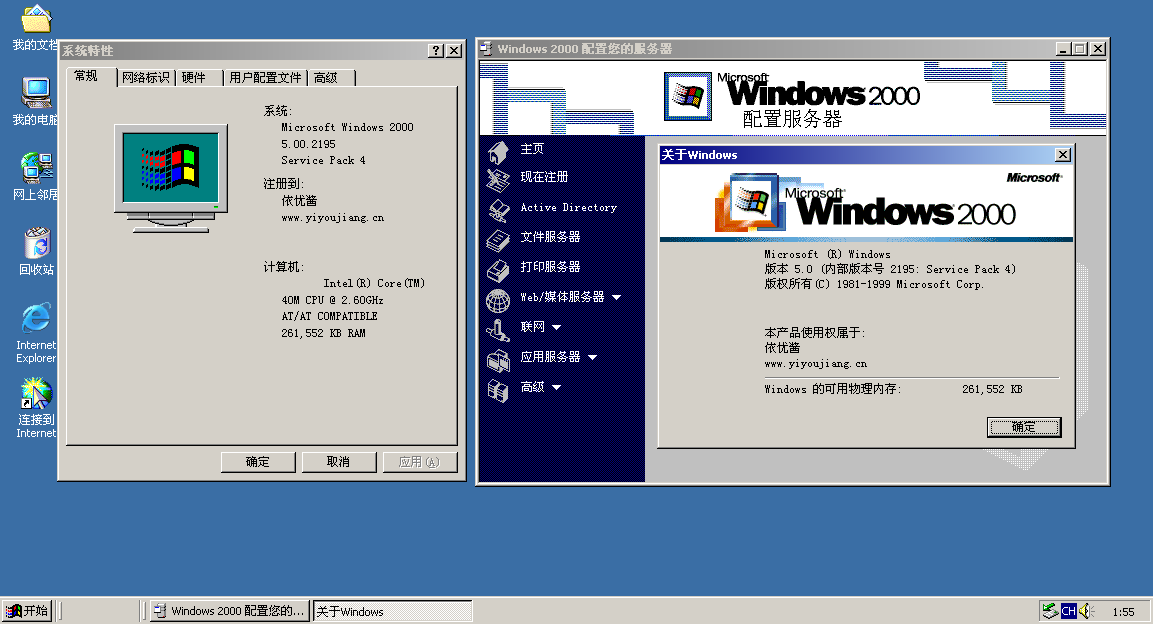Select the Web/媒体服务器 globe icon
1153x624 pixels.
pyautogui.click(x=498, y=301)
